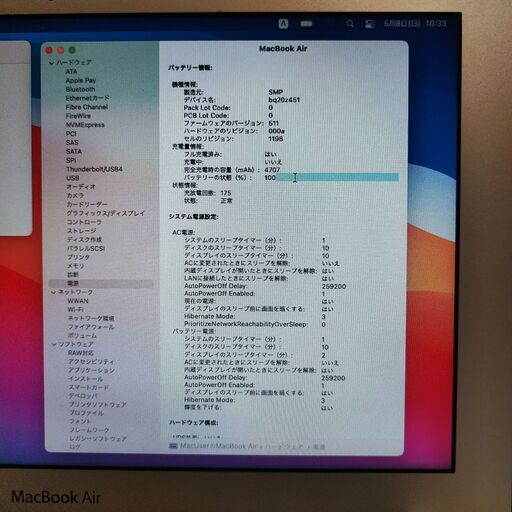The height and width of the screenshot is (512, 512).
Task: Select SAS in the sidebar
Action: click(72, 143)
